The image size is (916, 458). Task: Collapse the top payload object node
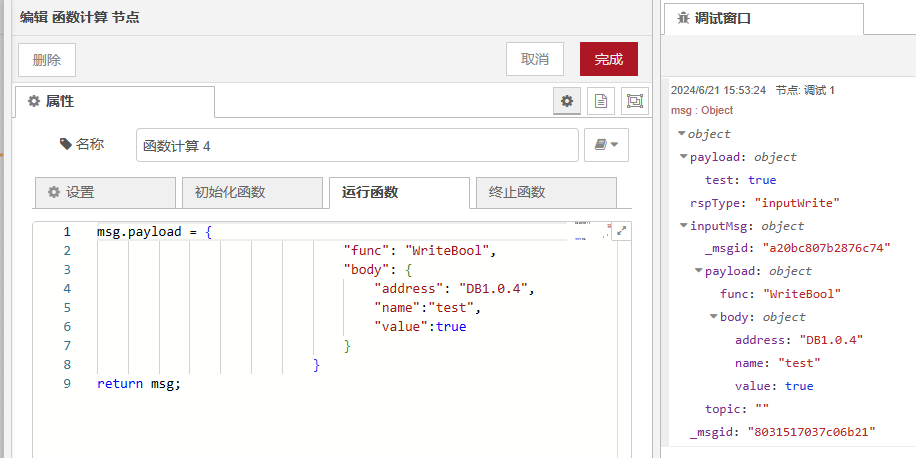[683, 157]
